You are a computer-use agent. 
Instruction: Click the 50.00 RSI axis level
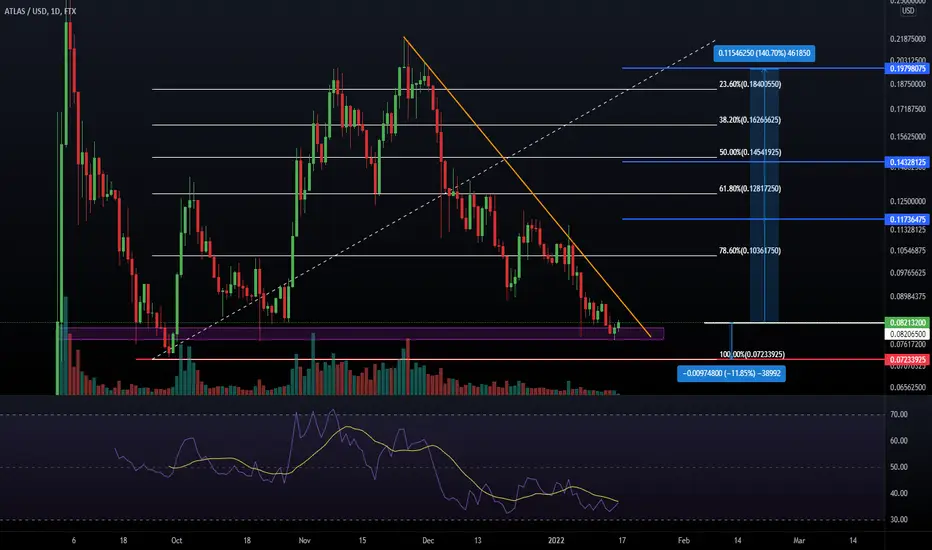pos(899,467)
